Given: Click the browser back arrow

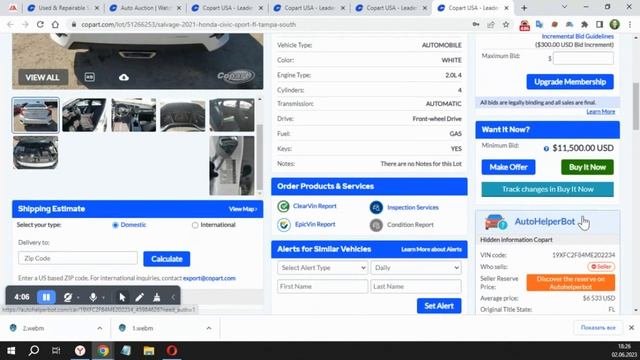Looking at the screenshot, I should 10,24.
